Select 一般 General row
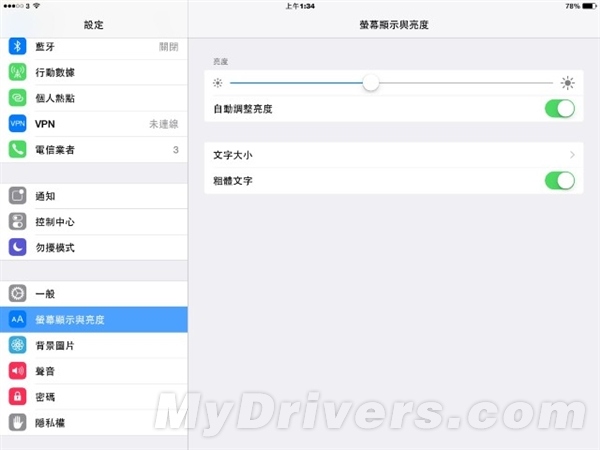This screenshot has height=450, width=600. (x=94, y=293)
